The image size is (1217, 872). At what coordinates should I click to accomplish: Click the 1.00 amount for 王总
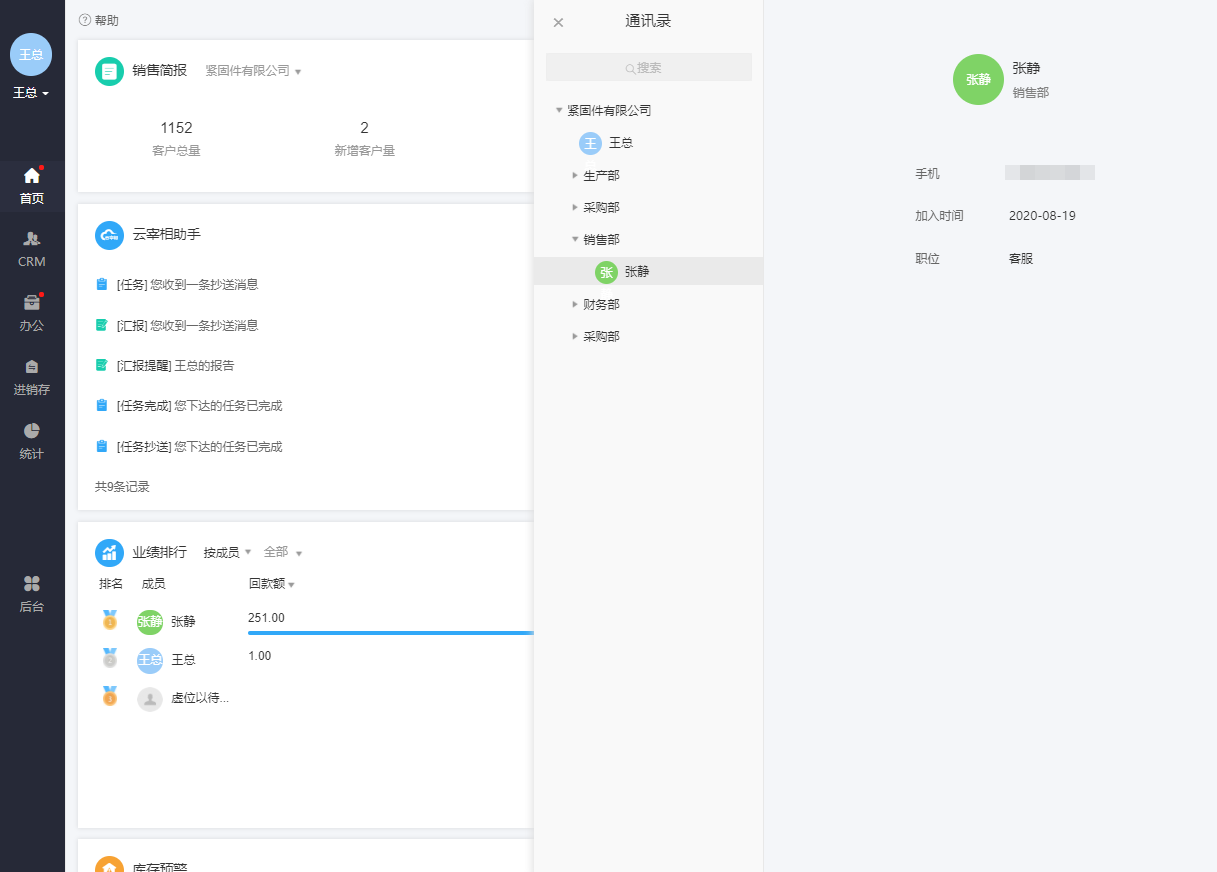pyautogui.click(x=259, y=656)
